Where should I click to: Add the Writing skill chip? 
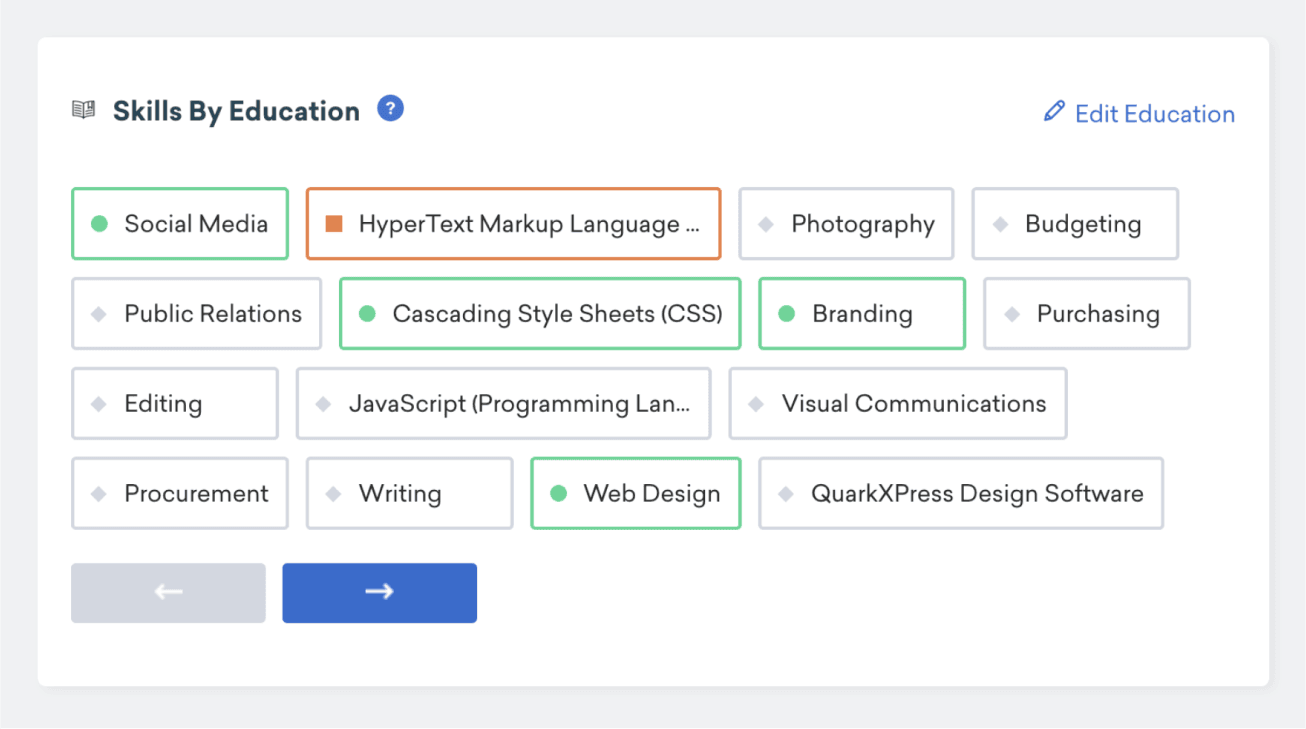click(409, 493)
